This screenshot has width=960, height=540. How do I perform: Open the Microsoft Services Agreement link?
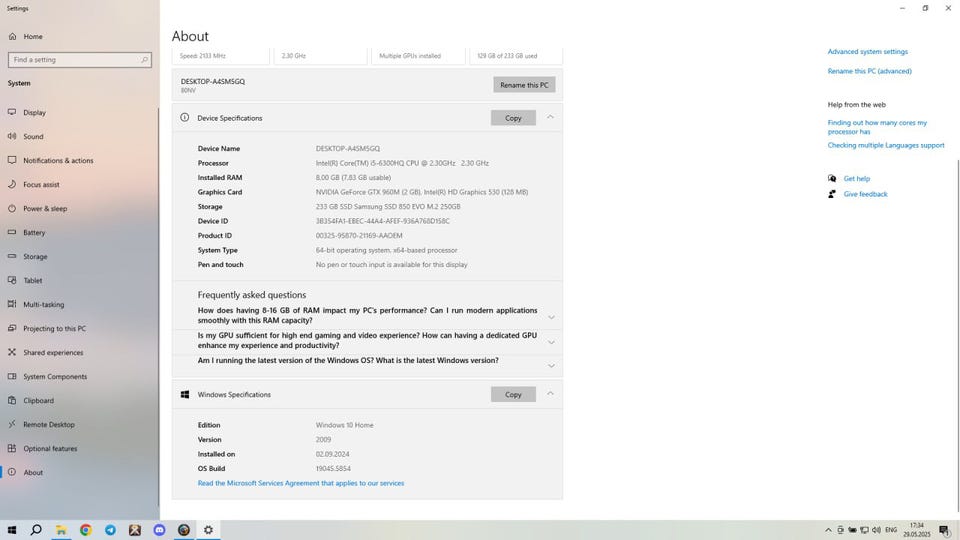coord(301,483)
